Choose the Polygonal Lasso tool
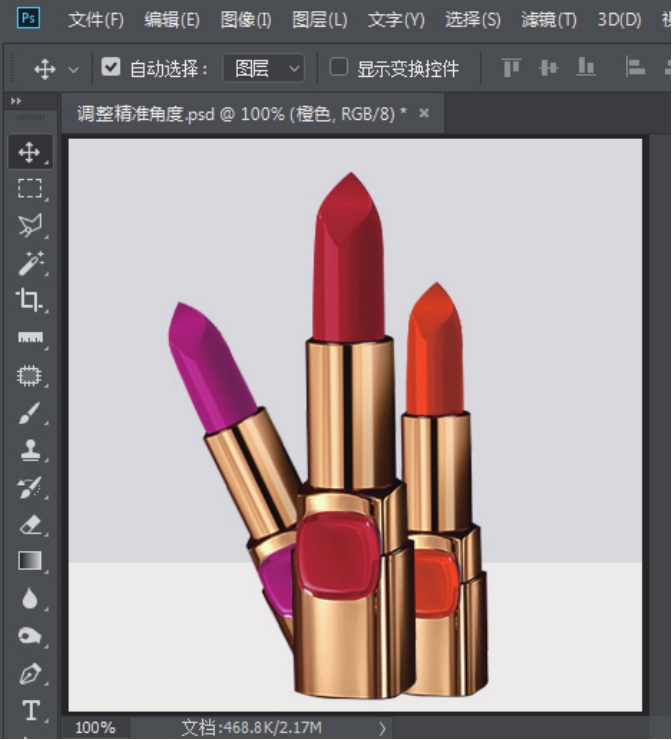The height and width of the screenshot is (740, 672). (x=30, y=225)
